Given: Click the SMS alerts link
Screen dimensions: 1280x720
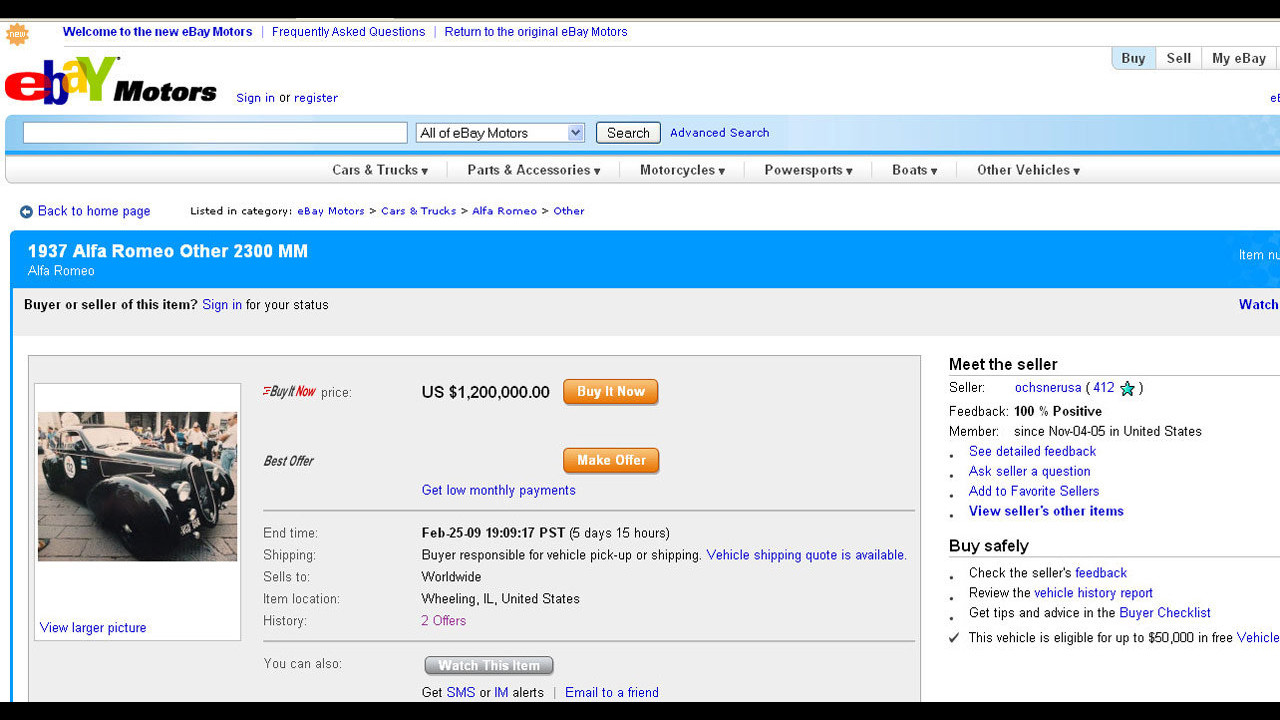Looking at the screenshot, I should [461, 693].
